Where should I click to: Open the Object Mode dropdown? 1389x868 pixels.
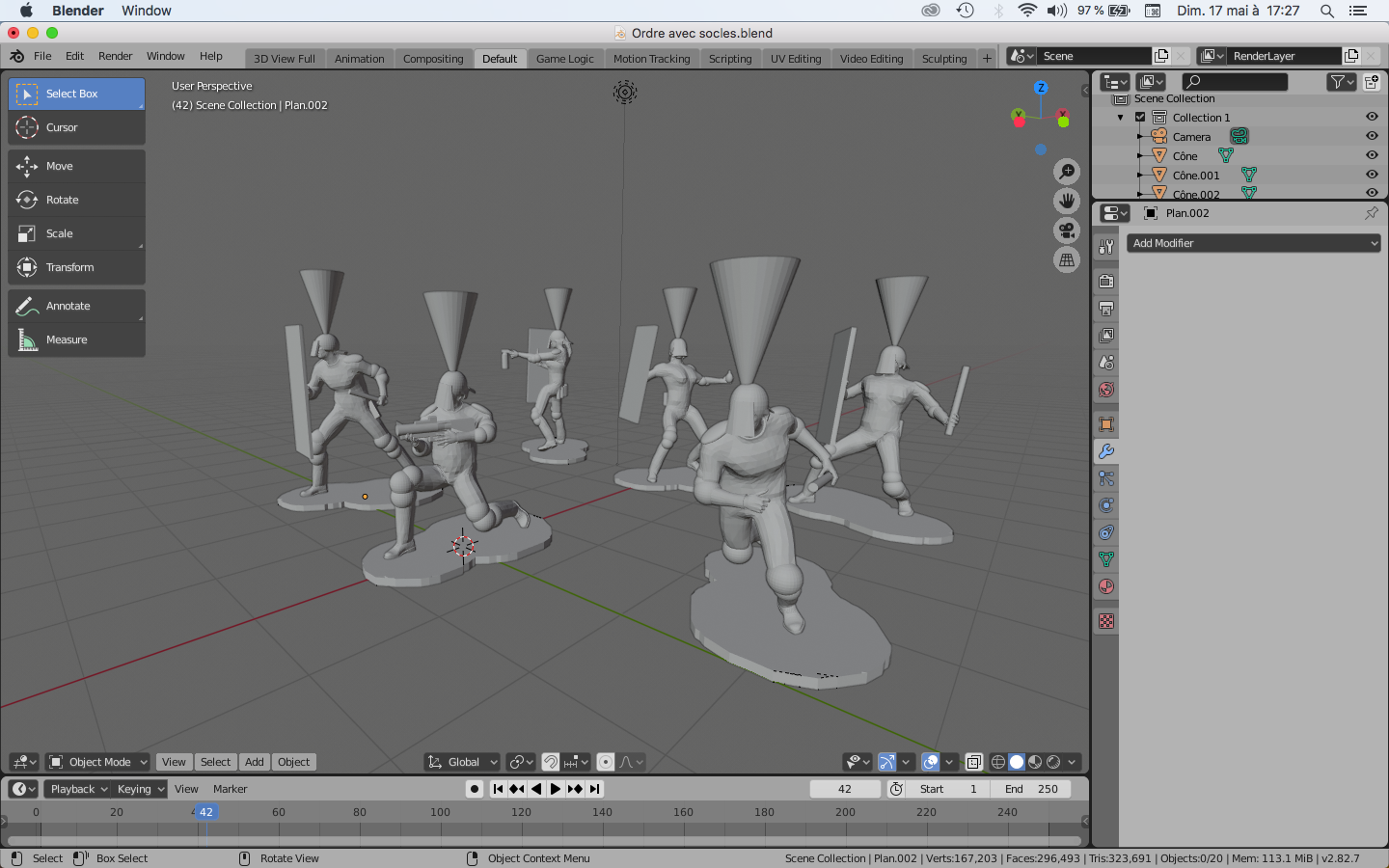pyautogui.click(x=98, y=762)
